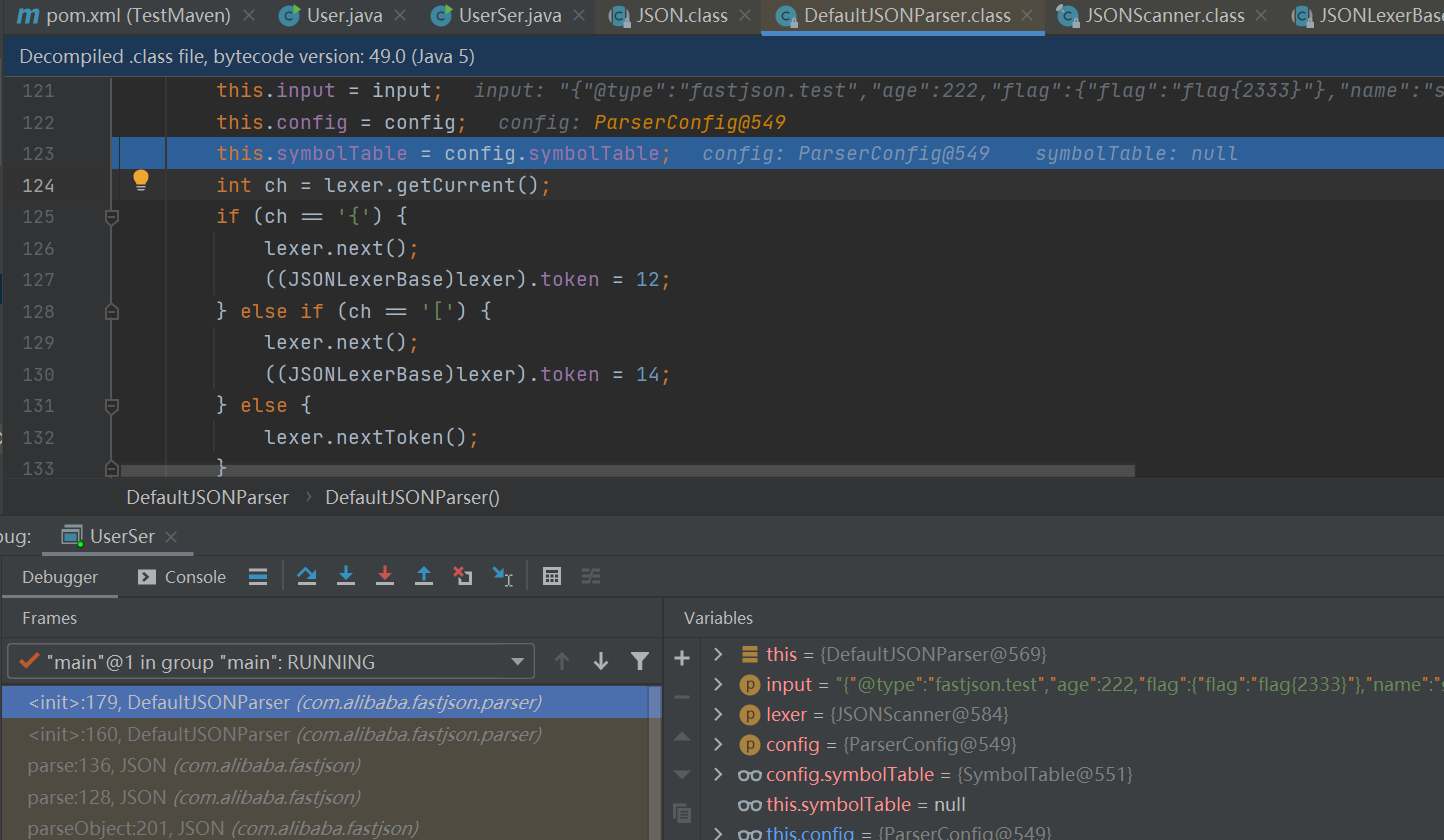The width and height of the screenshot is (1444, 840).
Task: Close the JSONScanner.class editor tab
Action: tap(1263, 16)
